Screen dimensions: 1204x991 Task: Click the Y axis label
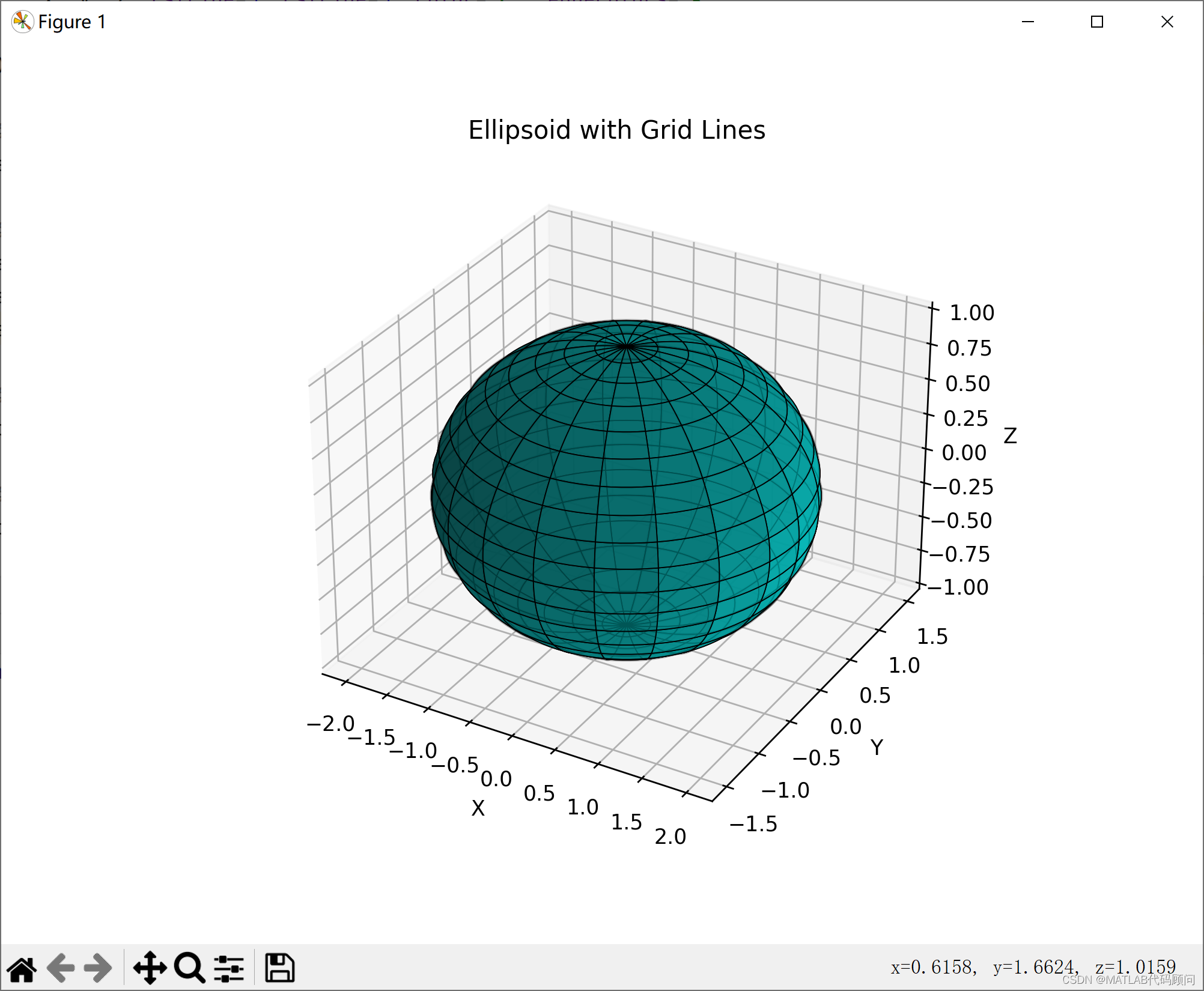pos(877,748)
